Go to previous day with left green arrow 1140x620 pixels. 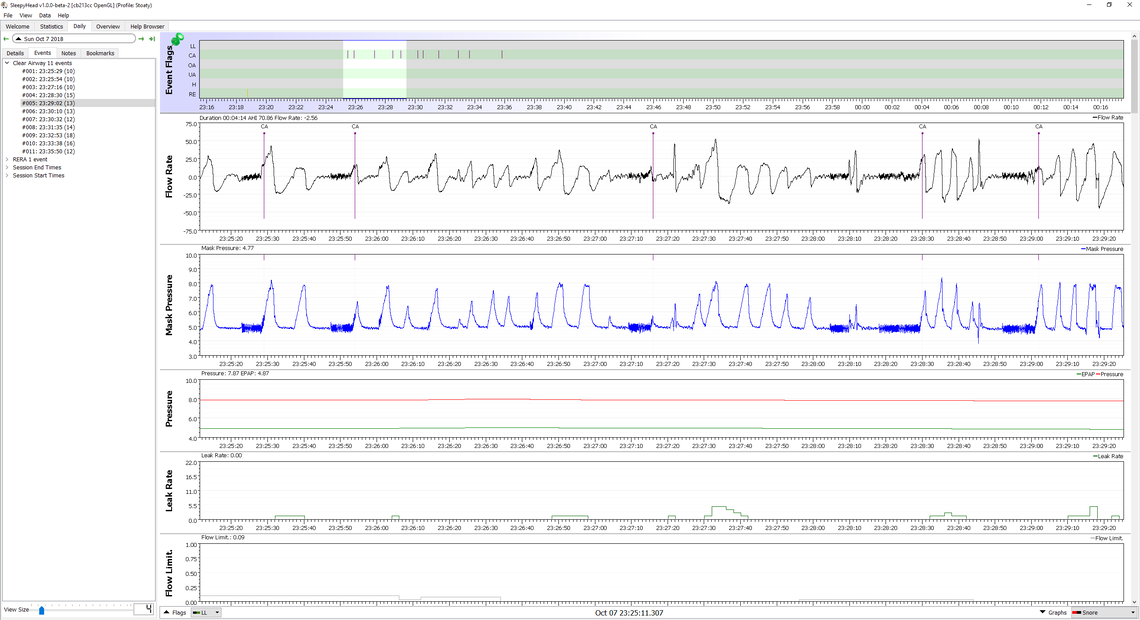pos(6,39)
